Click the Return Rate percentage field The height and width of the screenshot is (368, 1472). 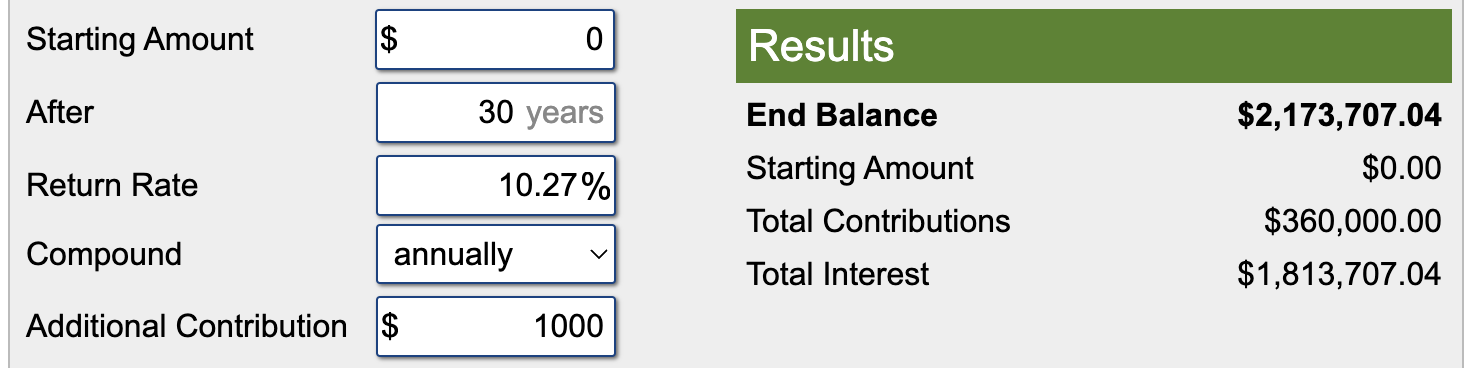[494, 186]
